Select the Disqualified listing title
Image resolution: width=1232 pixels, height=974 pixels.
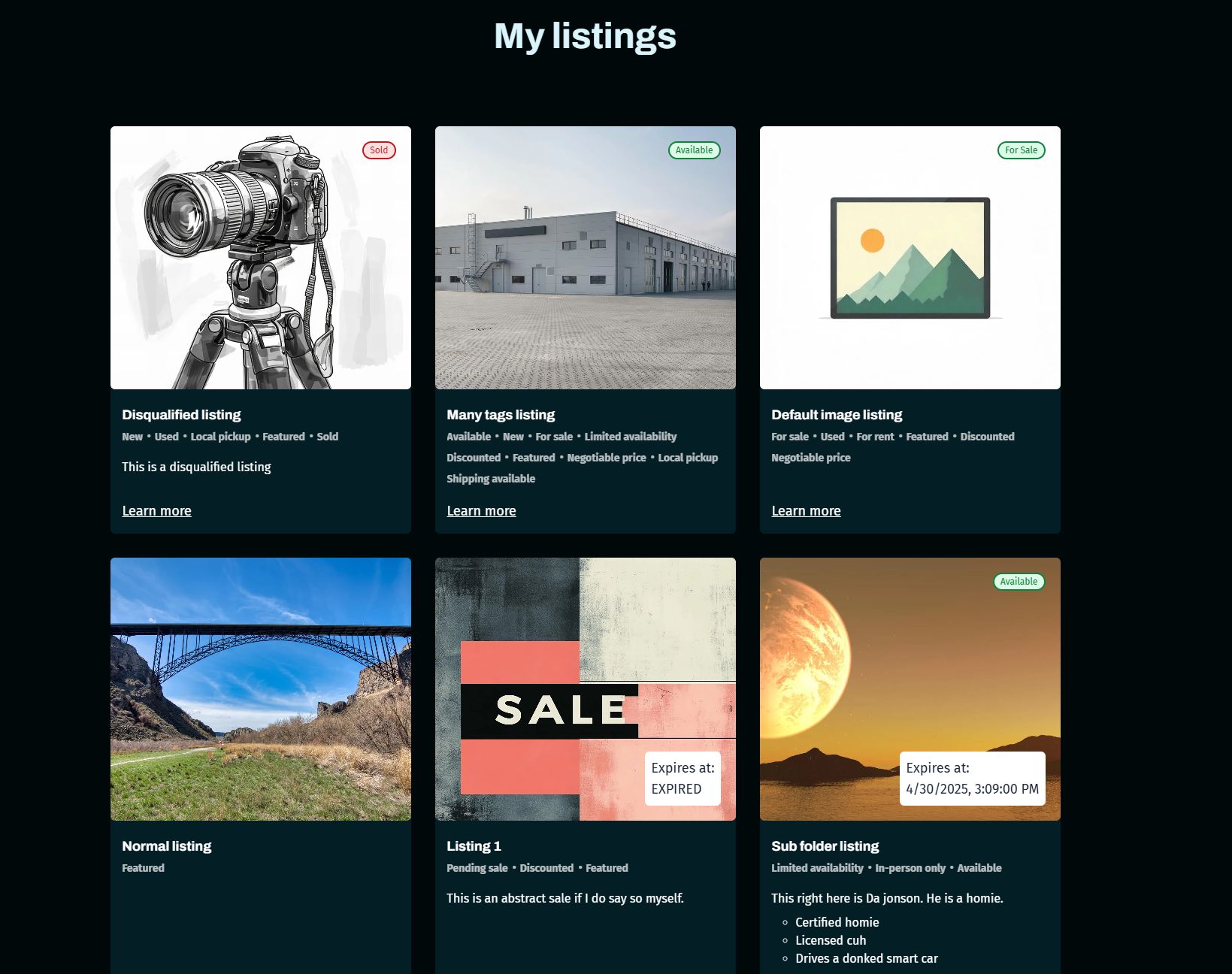(x=181, y=415)
